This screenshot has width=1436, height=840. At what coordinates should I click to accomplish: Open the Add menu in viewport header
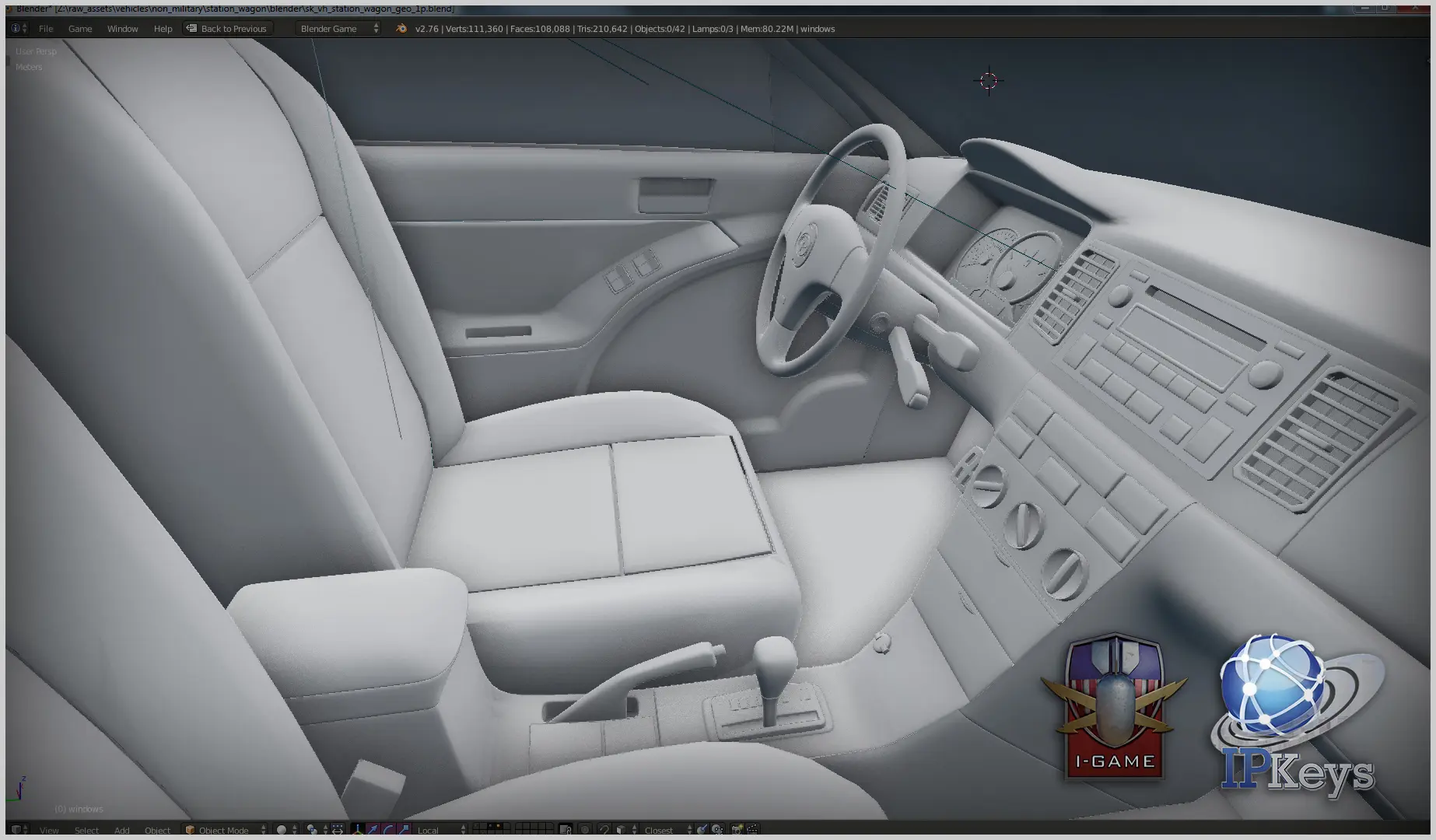coord(121,830)
